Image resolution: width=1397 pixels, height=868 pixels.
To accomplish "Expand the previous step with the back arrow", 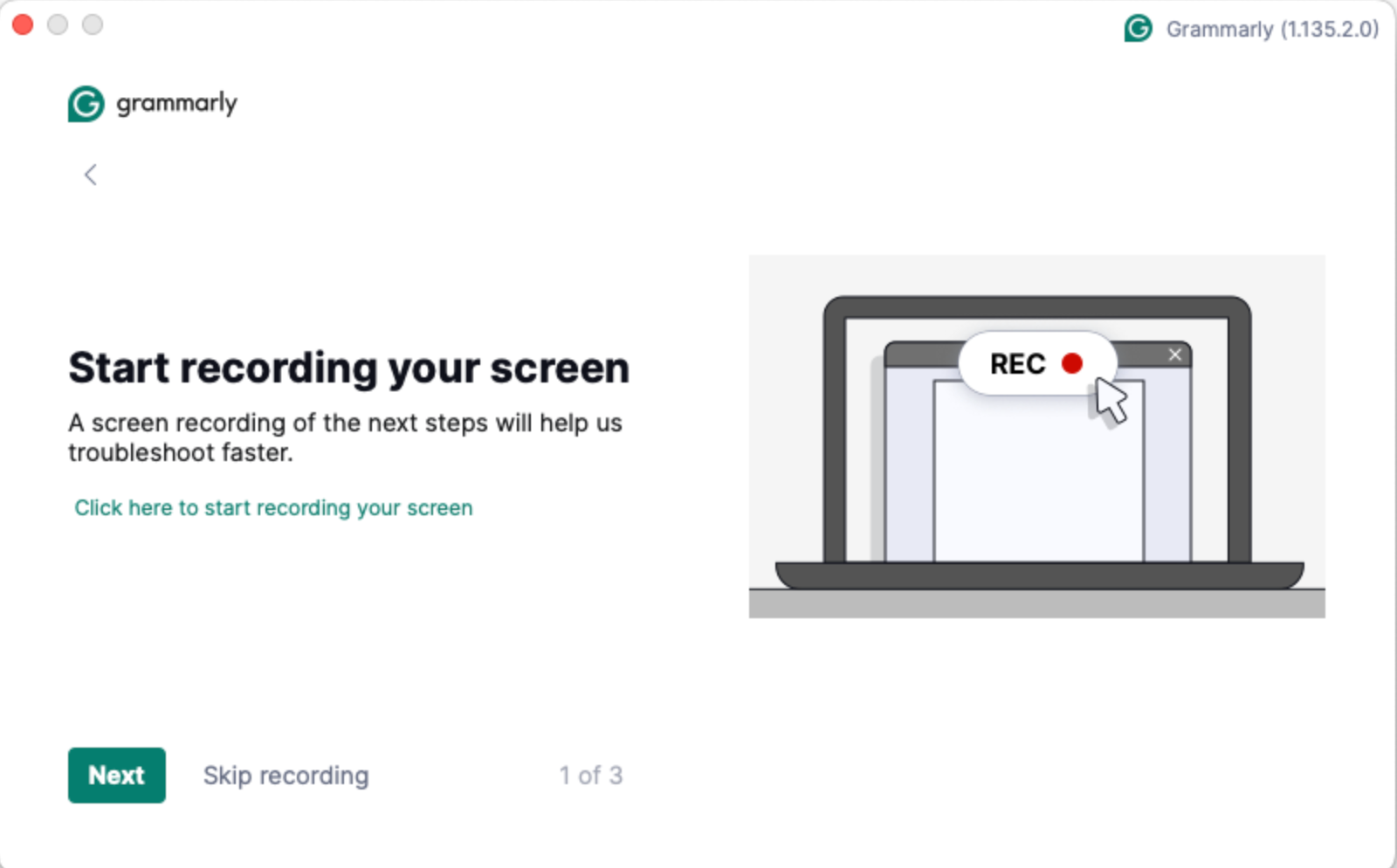I will (x=90, y=175).
